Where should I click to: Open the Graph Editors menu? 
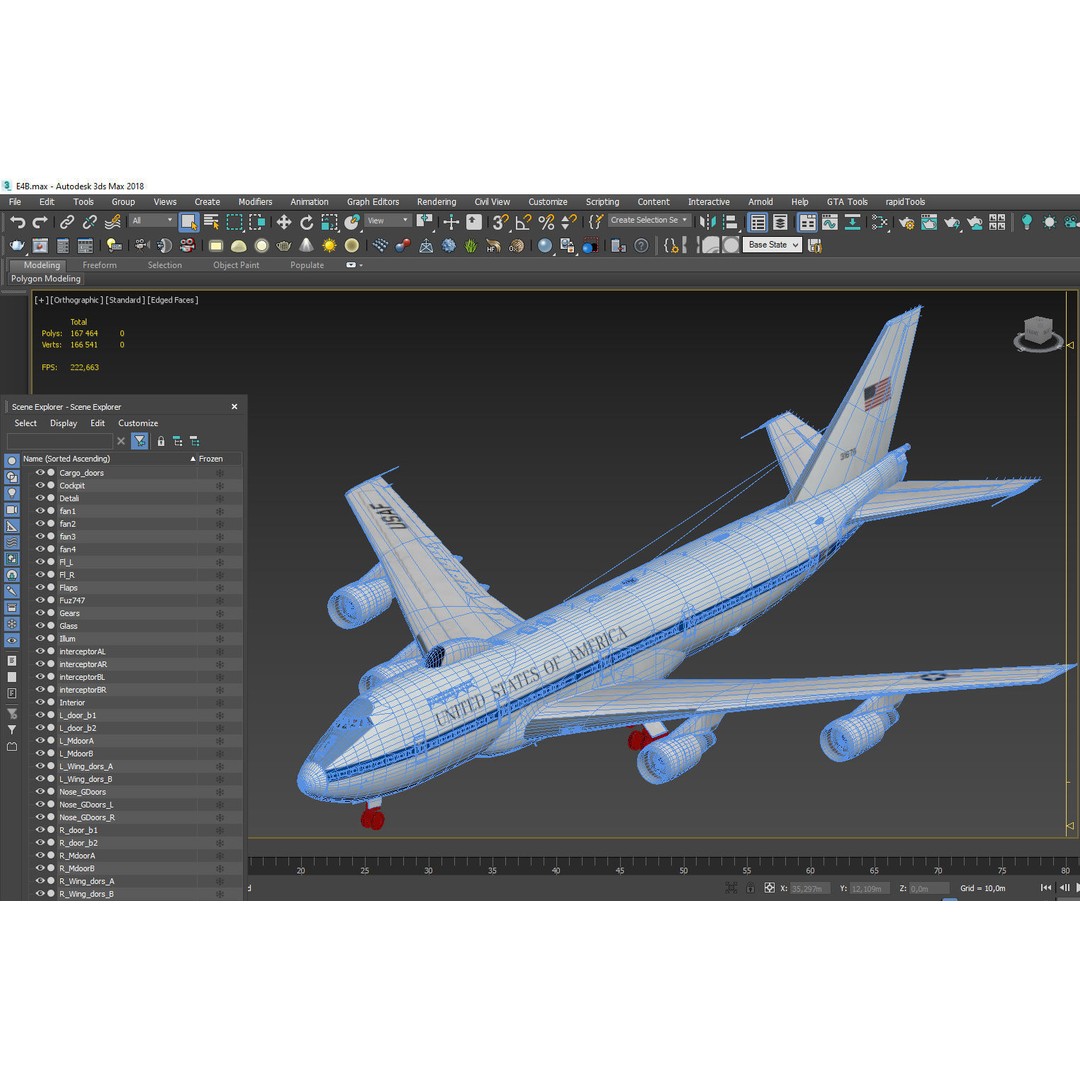tap(373, 202)
